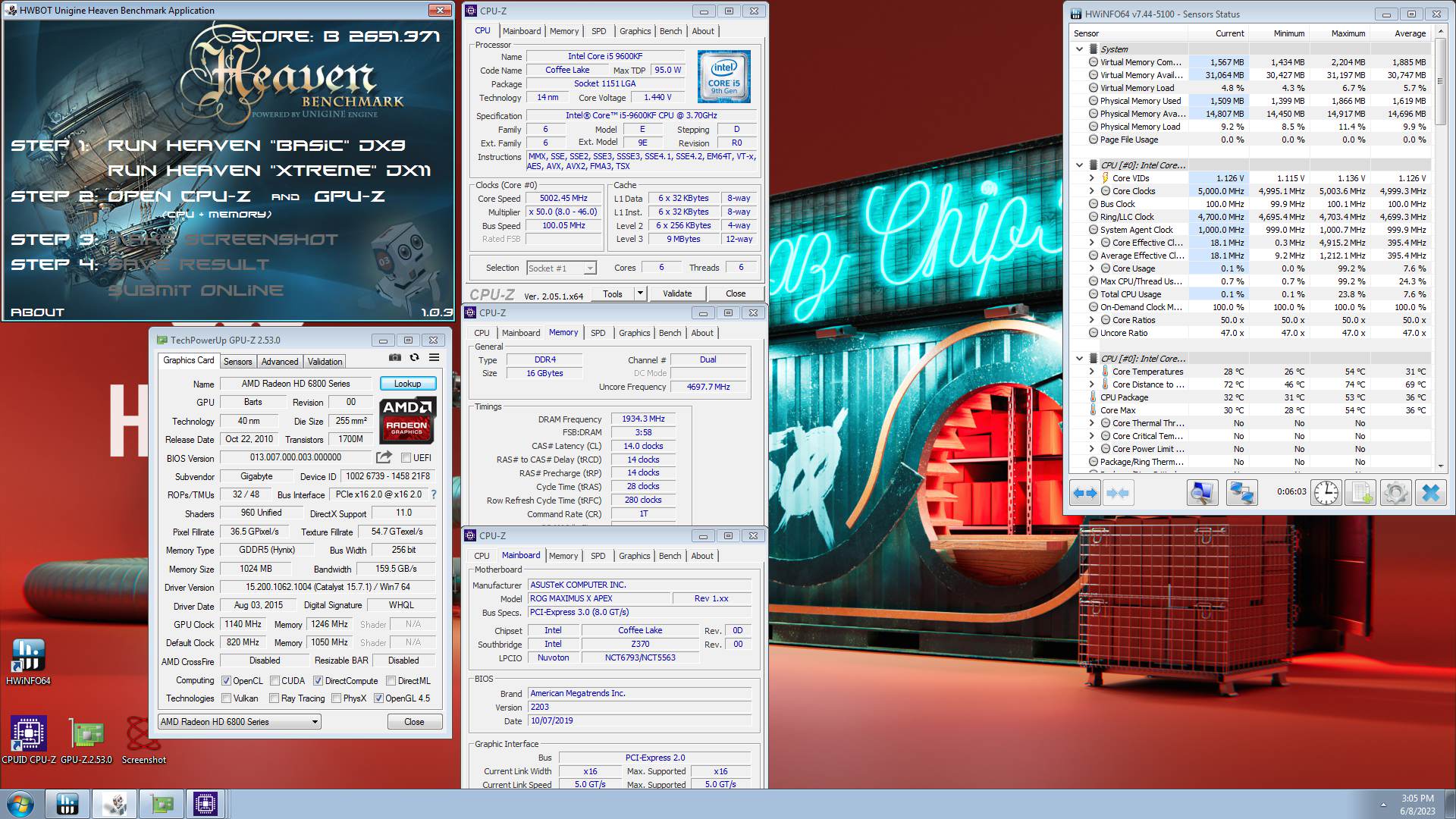Click Close button in top CPU-Z window
Image resolution: width=1456 pixels, height=819 pixels.
pyautogui.click(x=736, y=293)
